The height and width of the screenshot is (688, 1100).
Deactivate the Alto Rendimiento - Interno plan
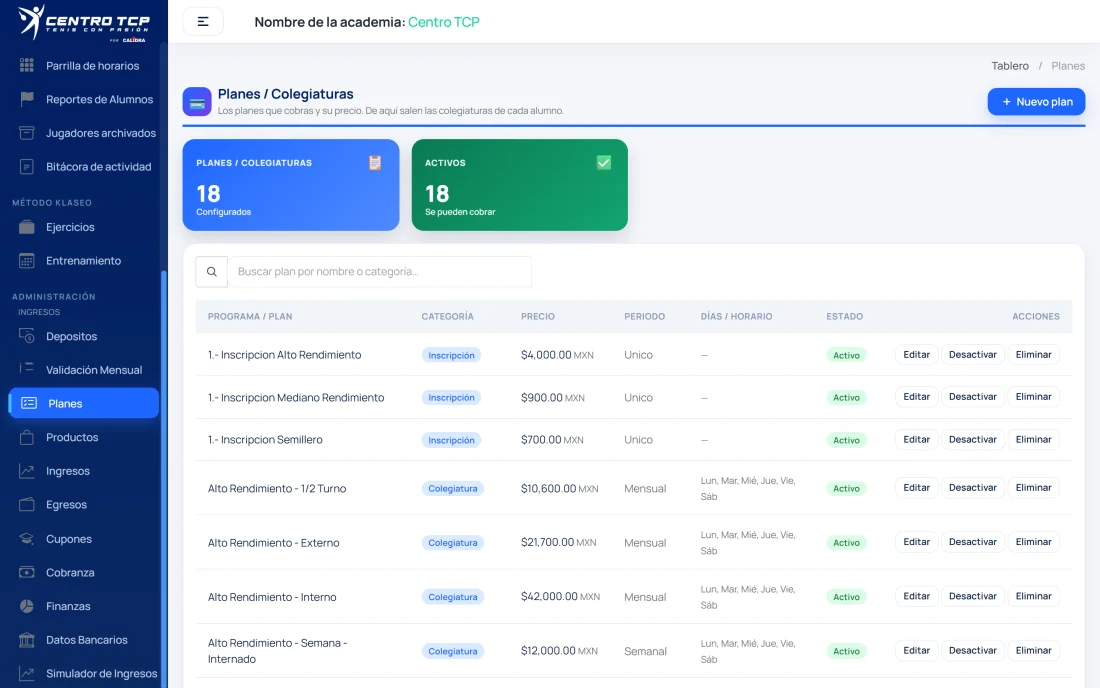coord(972,595)
